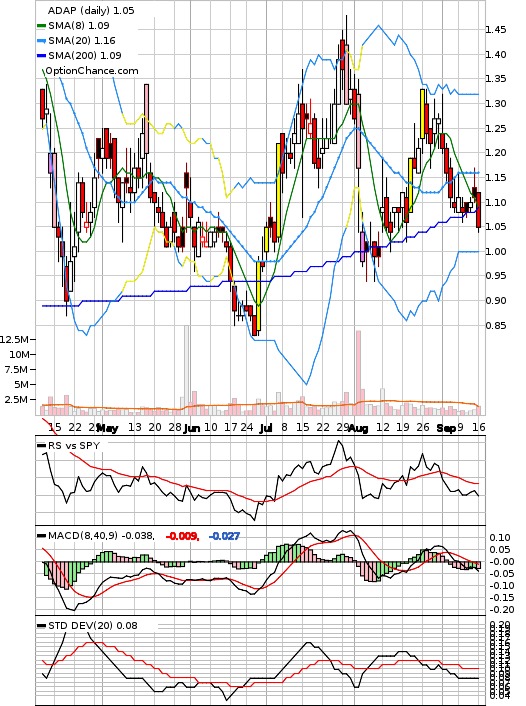Click the light blue SMA(20) legend swatch
Screen dimensions: 526x706
coord(41,41)
